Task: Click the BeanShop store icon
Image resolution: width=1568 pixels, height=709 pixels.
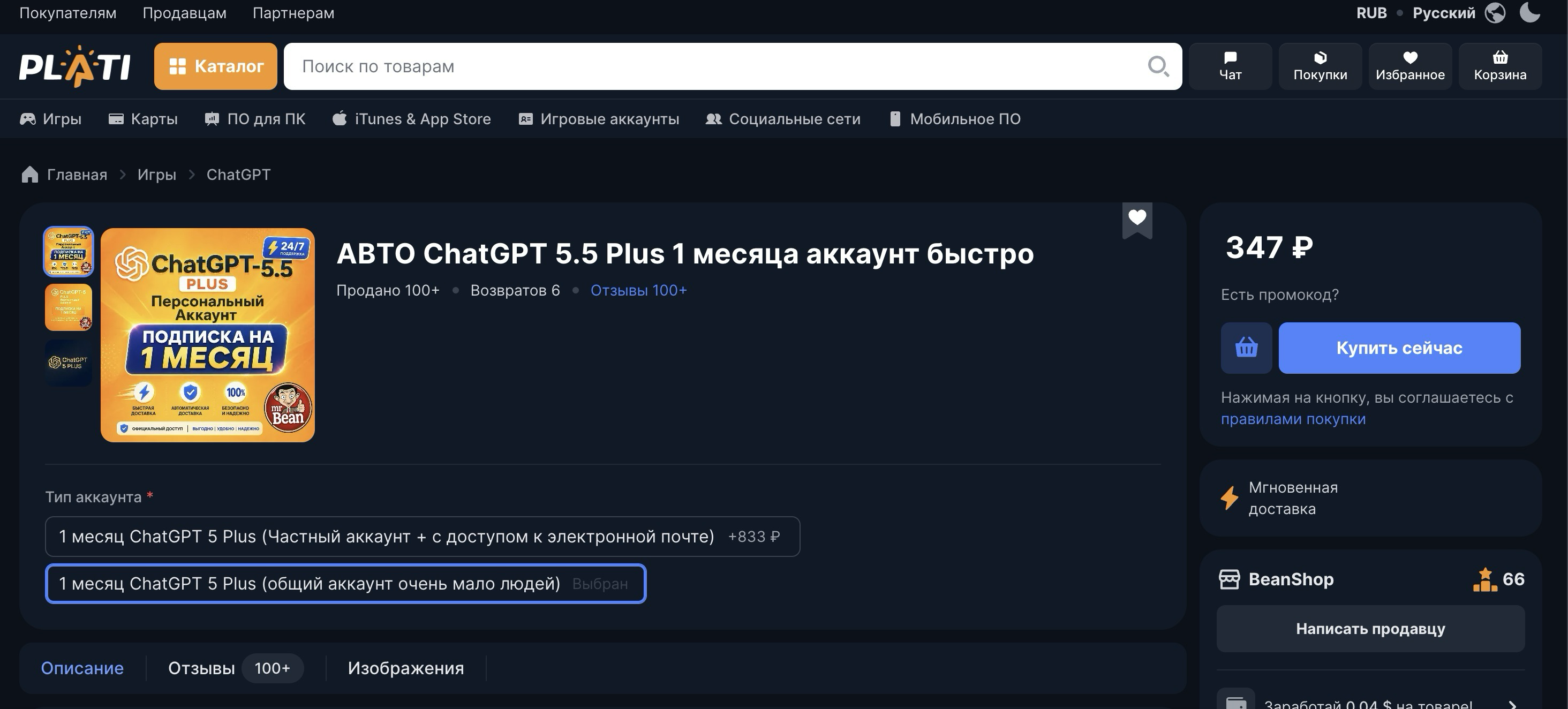Action: pos(1229,579)
